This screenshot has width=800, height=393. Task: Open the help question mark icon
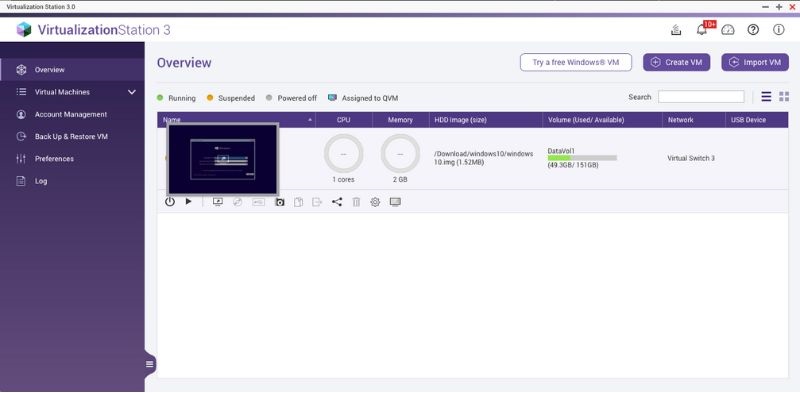pyautogui.click(x=753, y=30)
